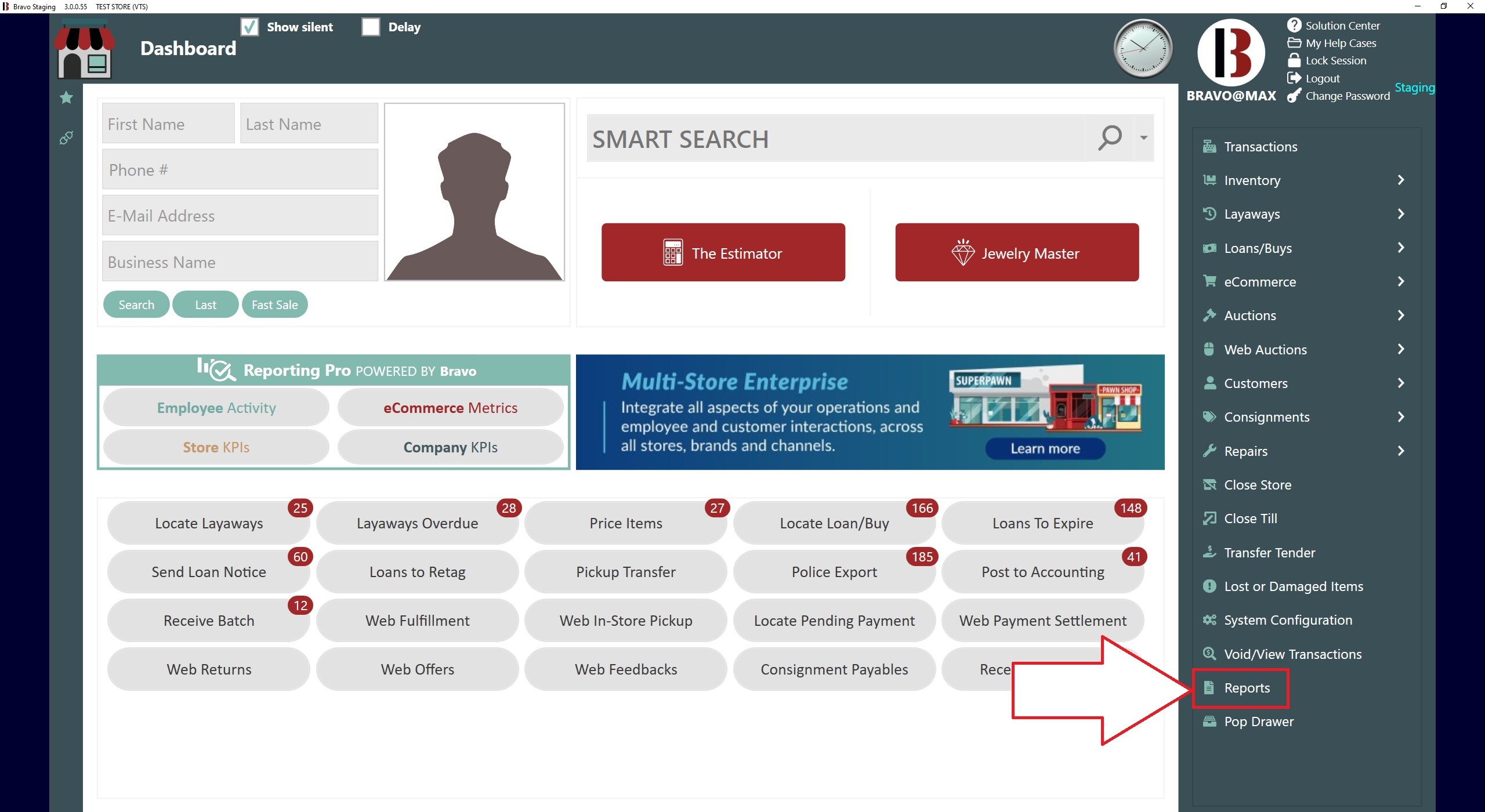1485x812 pixels.
Task: Click the Fast Sale button
Action: click(x=274, y=304)
